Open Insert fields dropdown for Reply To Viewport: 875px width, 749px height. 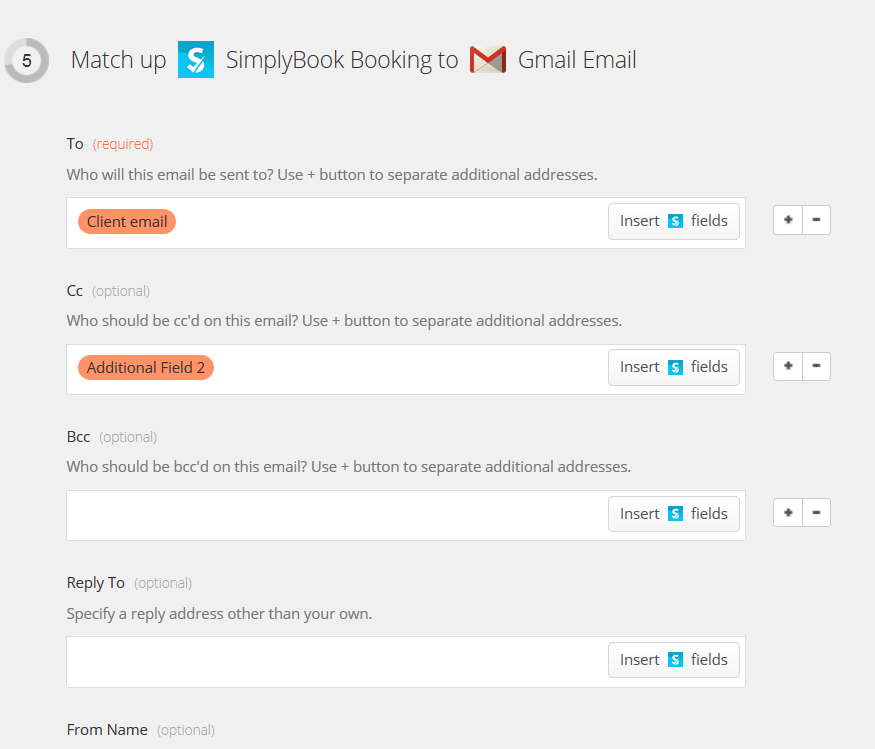[673, 660]
